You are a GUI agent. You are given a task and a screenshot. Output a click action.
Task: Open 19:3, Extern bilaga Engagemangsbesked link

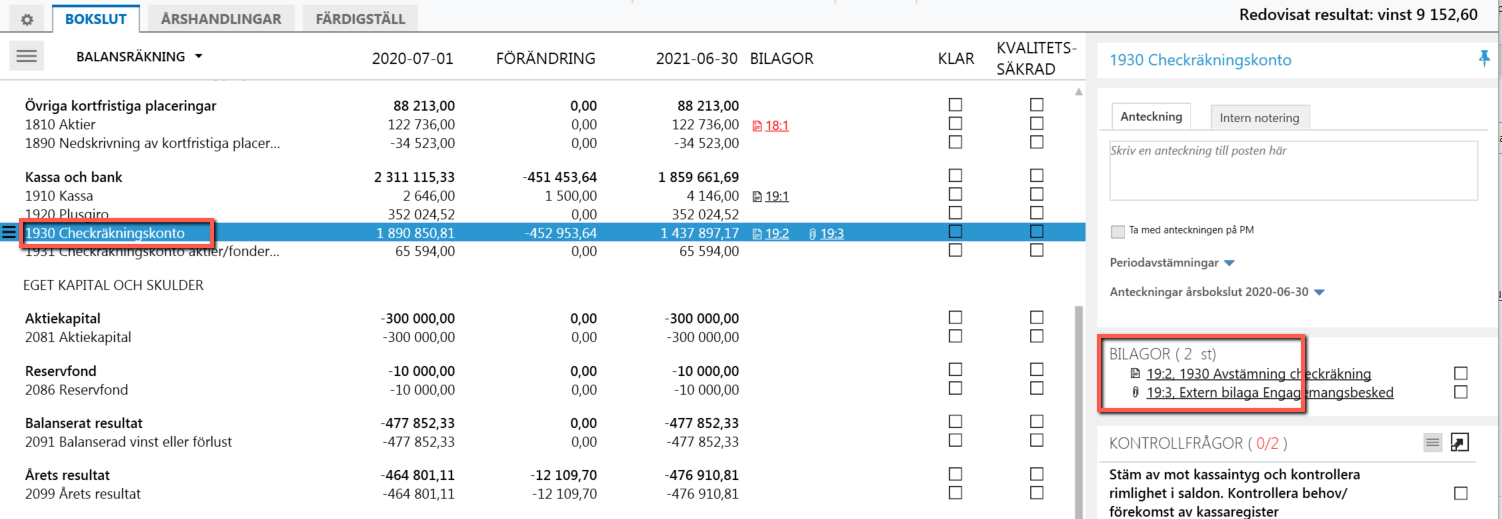[1270, 393]
